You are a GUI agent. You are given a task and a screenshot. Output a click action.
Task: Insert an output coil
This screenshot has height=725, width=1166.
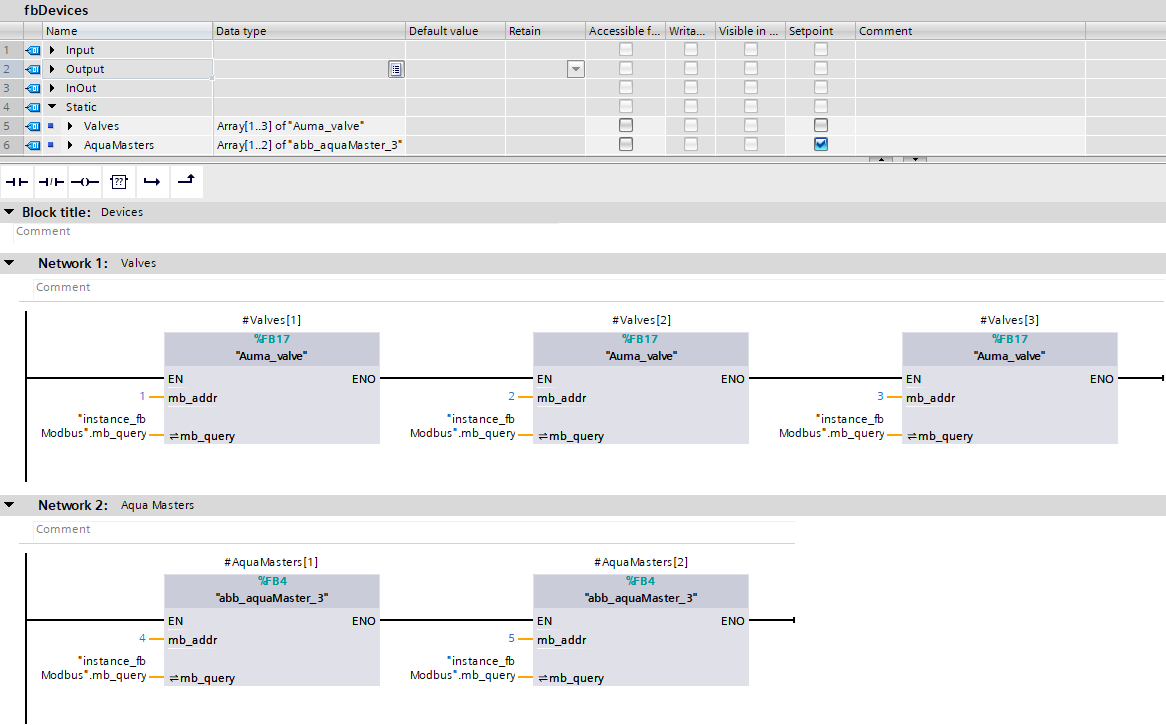85,182
